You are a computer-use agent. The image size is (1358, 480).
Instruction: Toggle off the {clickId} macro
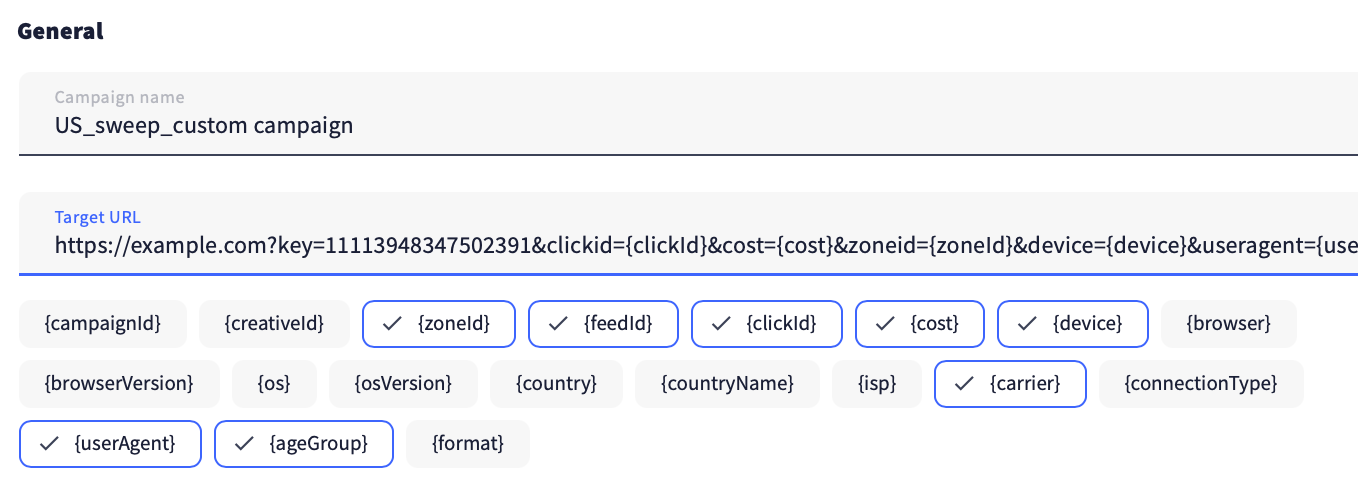(766, 323)
